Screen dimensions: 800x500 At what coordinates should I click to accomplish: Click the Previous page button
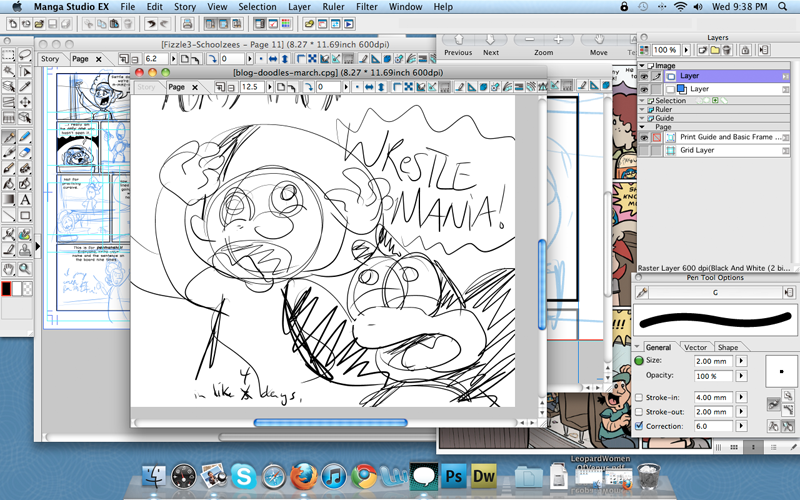coord(457,45)
